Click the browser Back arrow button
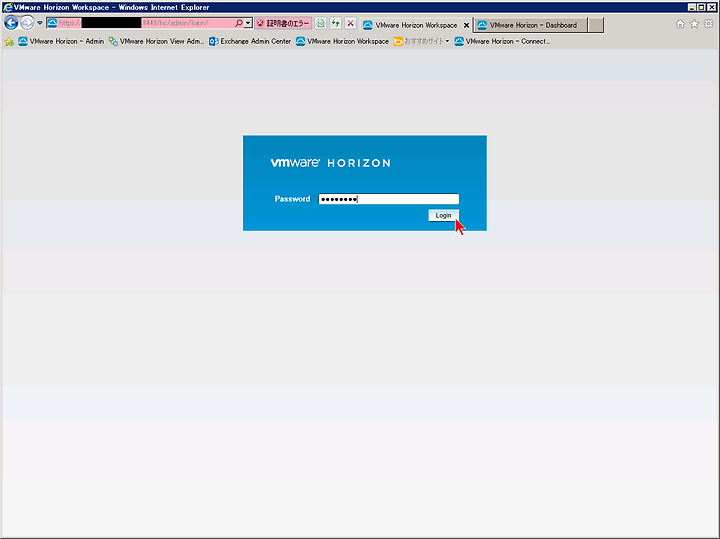The width and height of the screenshot is (720, 539). tap(11, 22)
